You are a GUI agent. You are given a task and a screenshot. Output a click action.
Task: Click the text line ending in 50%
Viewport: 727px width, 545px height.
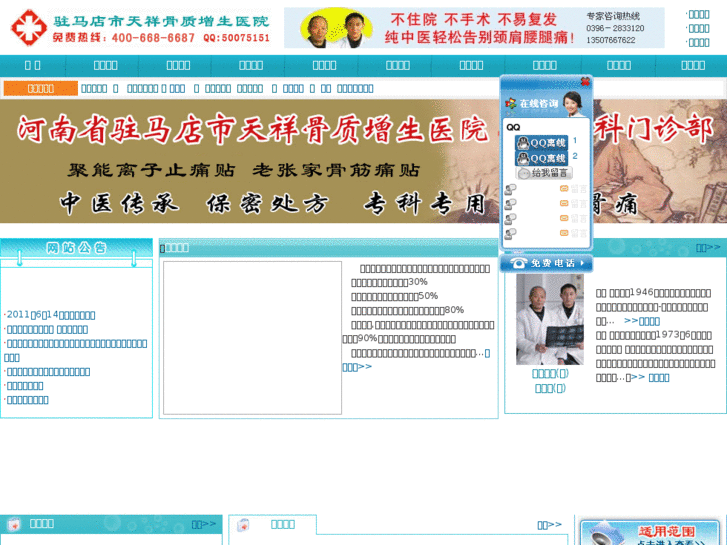[395, 296]
